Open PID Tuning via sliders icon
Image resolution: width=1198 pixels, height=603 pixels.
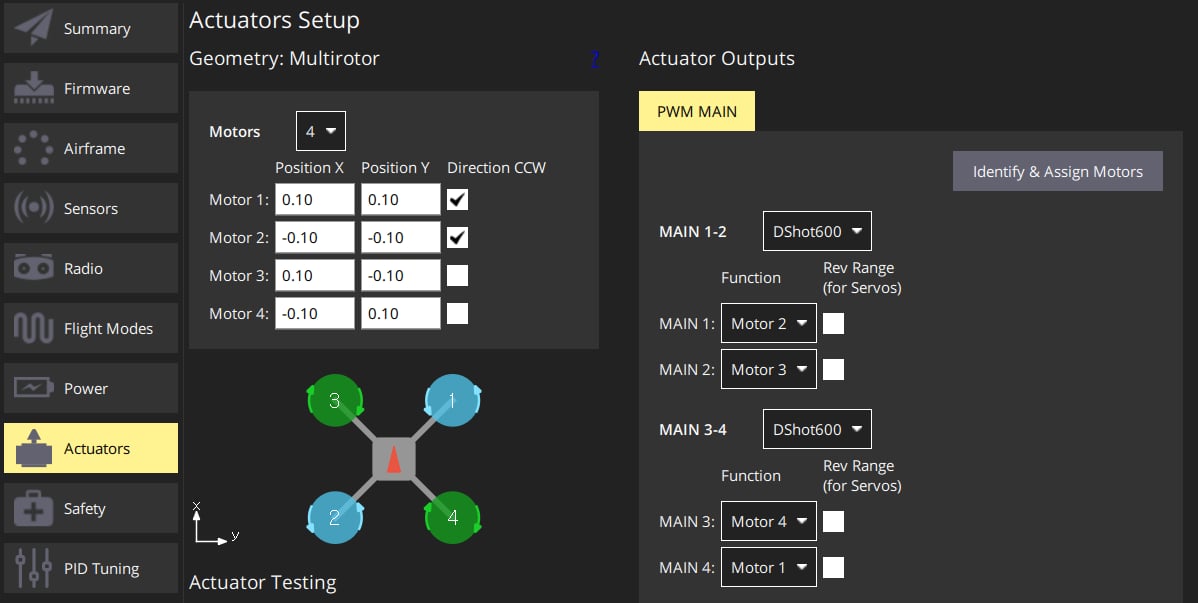coord(34,569)
